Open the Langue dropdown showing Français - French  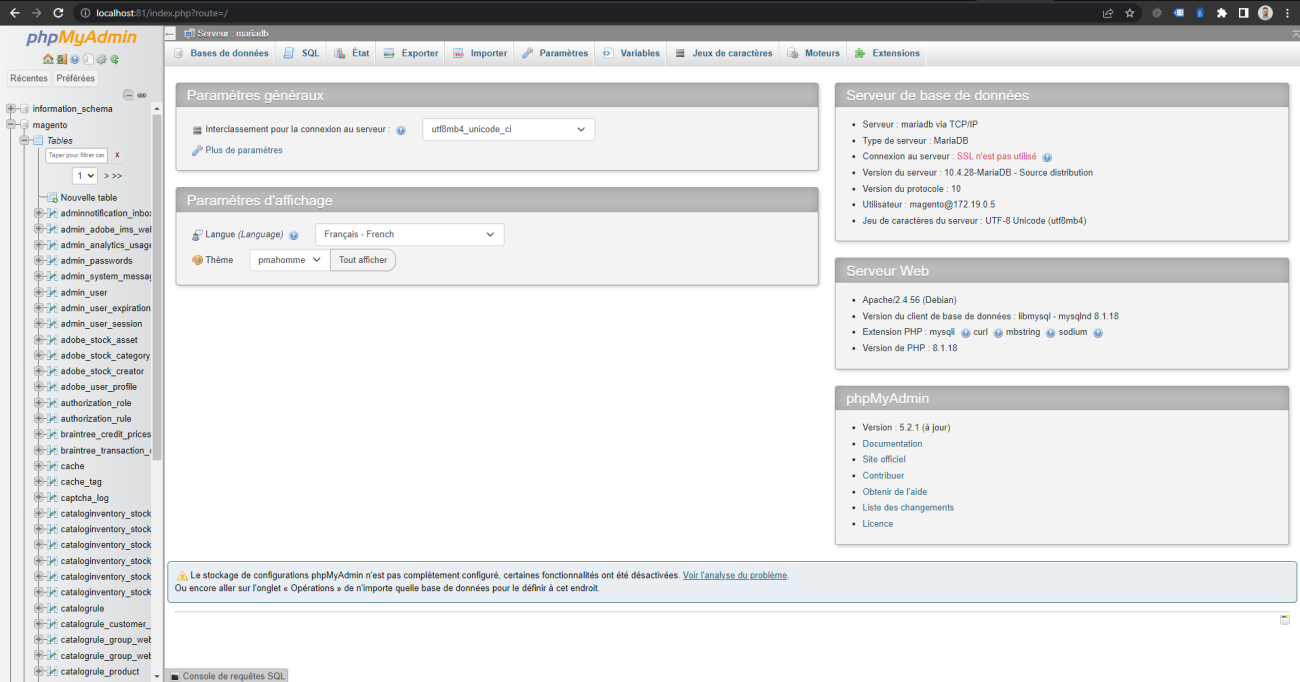tap(409, 234)
